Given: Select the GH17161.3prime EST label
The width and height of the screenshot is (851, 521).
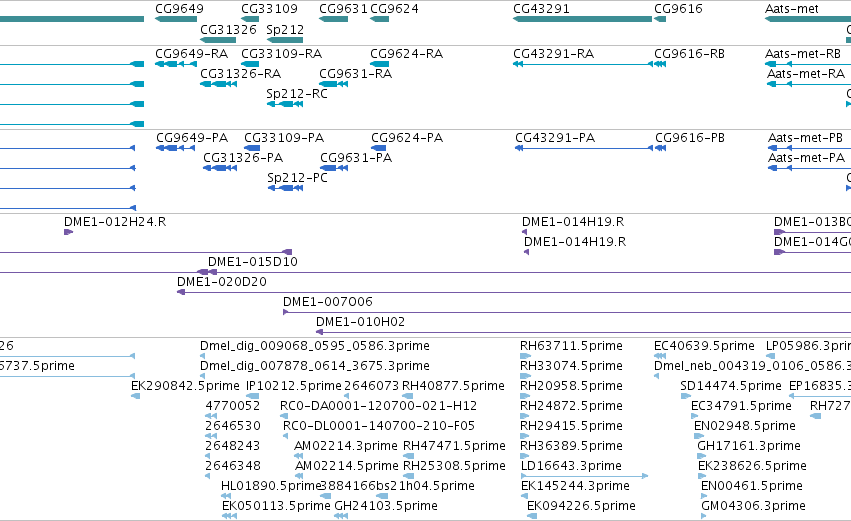Looking at the screenshot, I should [749, 446].
